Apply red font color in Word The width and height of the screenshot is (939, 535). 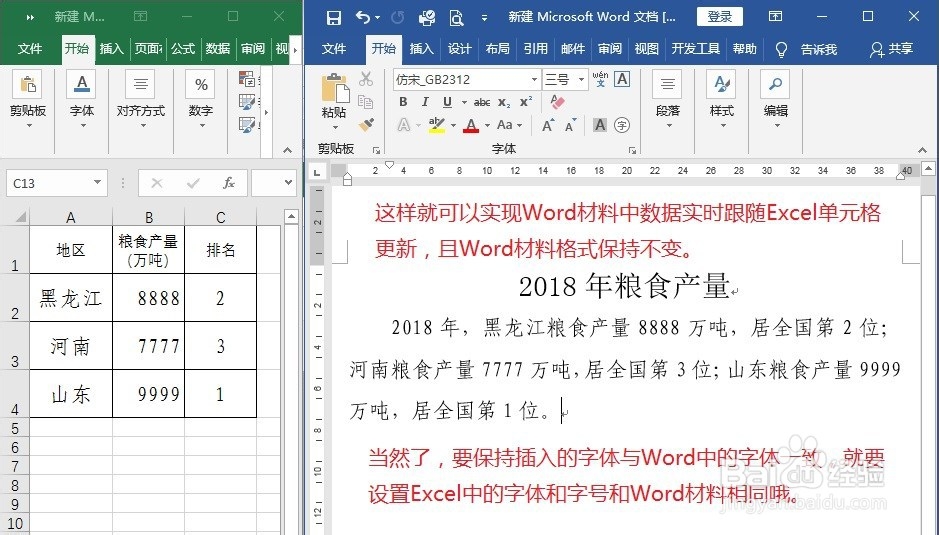point(471,125)
